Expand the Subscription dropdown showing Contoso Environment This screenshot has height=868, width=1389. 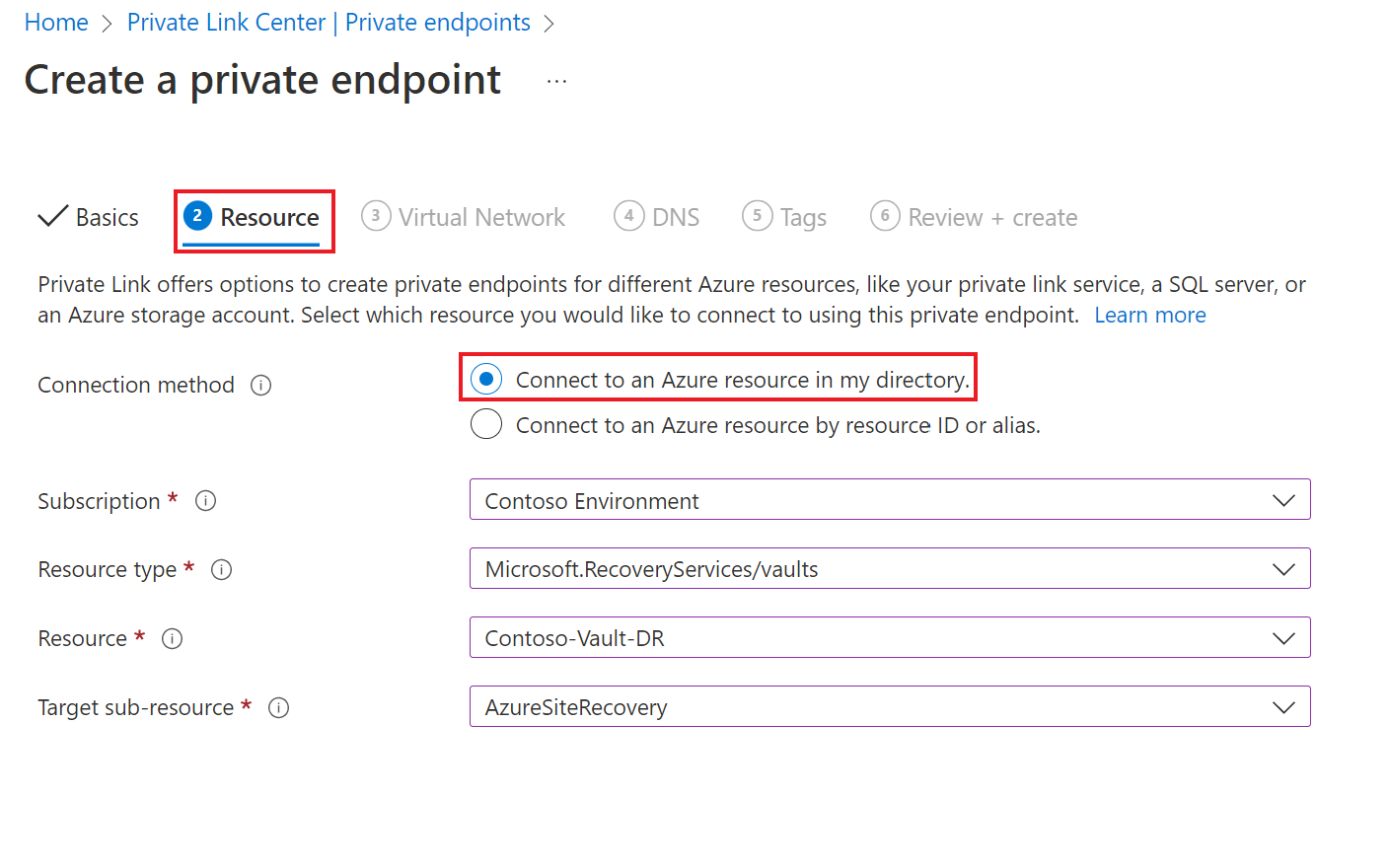[889, 500]
